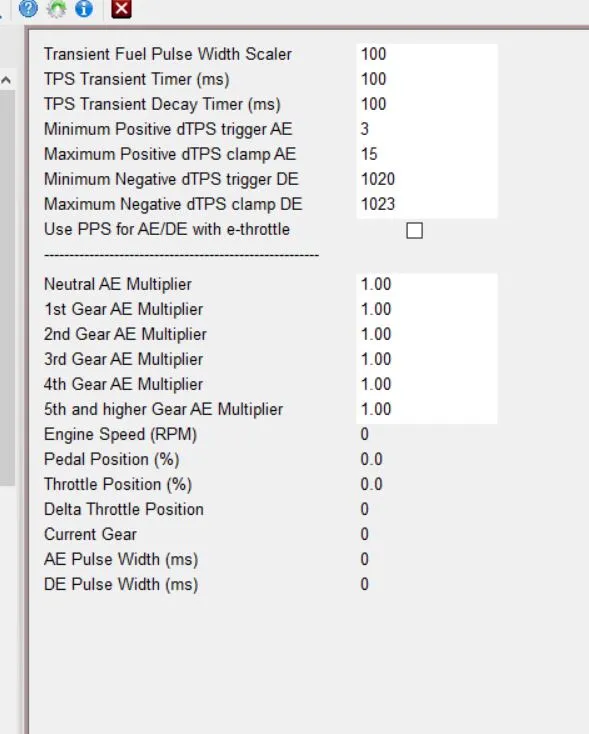
Task: Select Minimum Negative dTPS trigger DE field
Action: pos(427,179)
